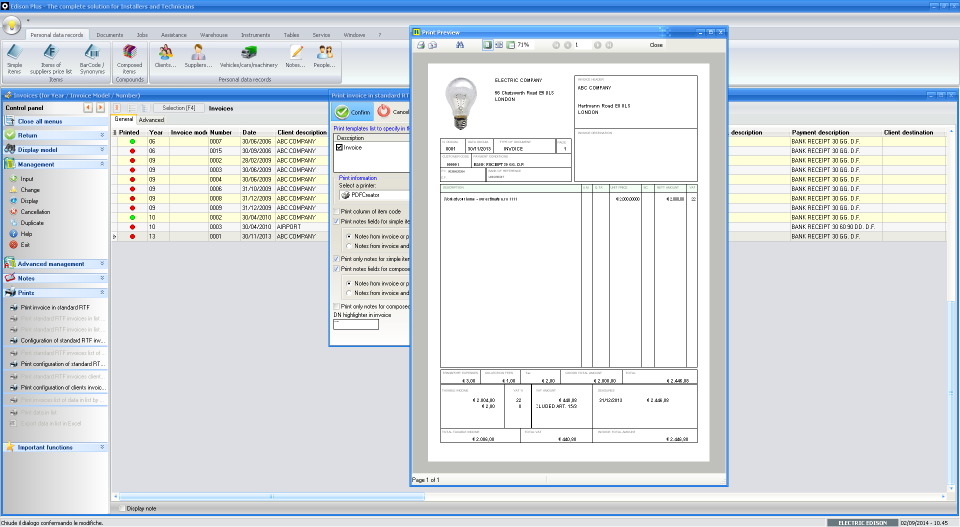Open the Instruments ribbon tab
Screen dimensions: 960x527
tap(255, 35)
